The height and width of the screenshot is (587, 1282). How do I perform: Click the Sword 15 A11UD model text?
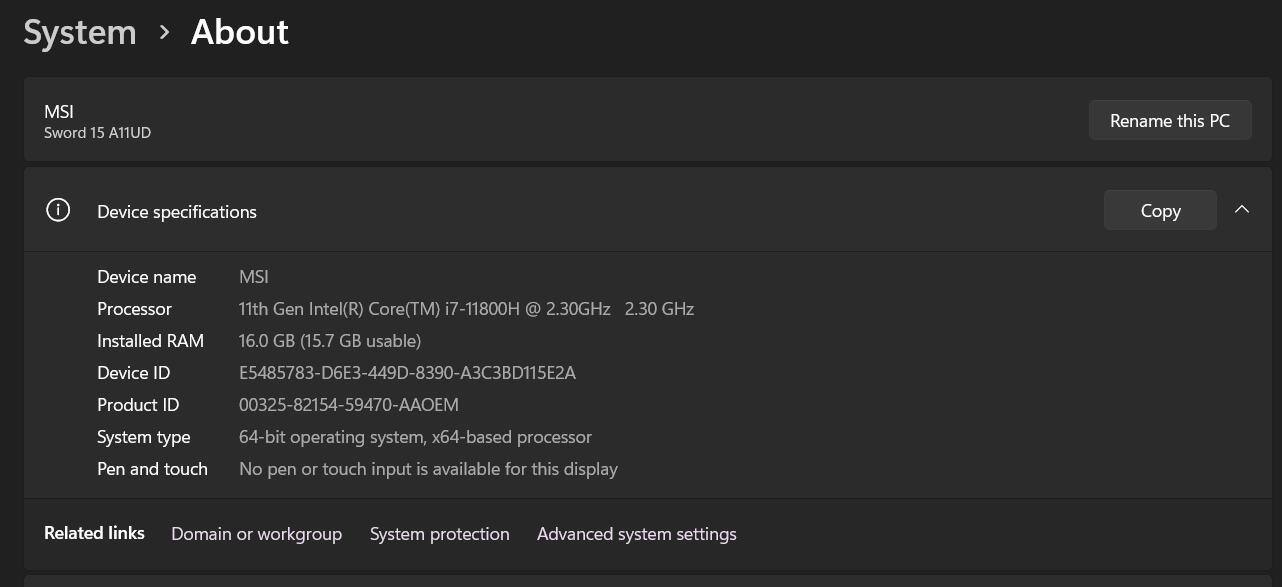tap(97, 133)
